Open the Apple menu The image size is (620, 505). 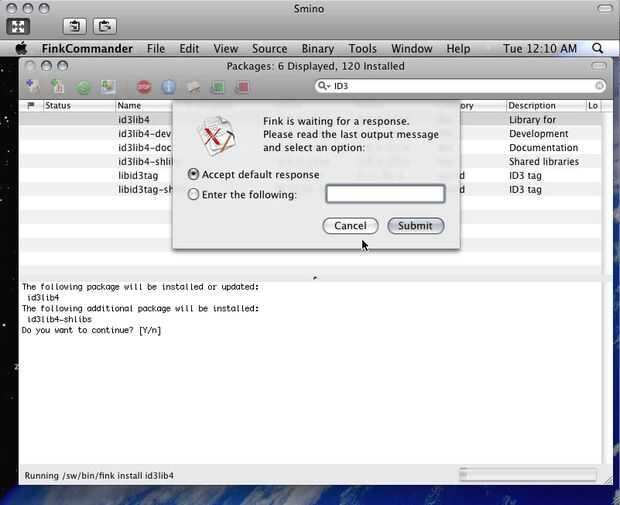click(21, 48)
